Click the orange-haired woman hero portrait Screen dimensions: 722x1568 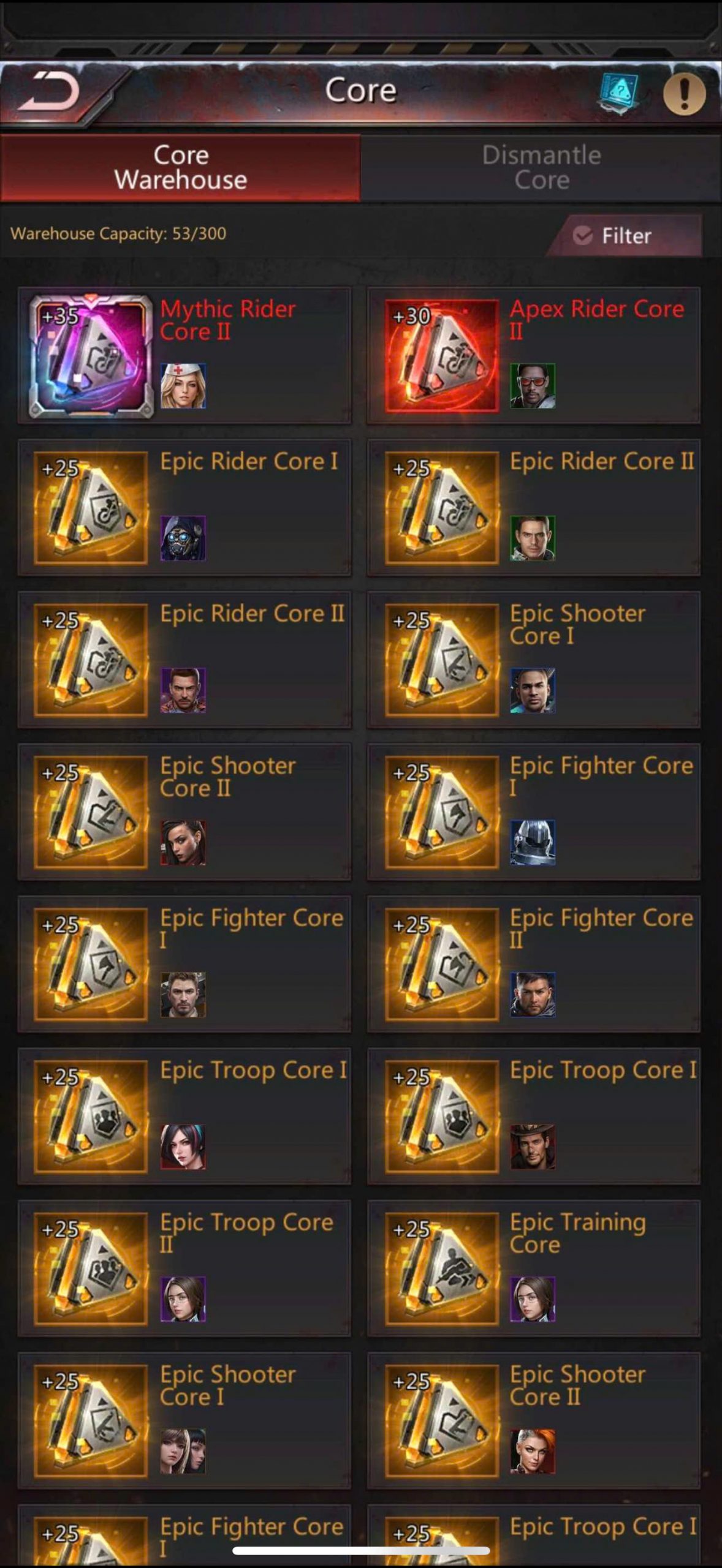tap(533, 1452)
